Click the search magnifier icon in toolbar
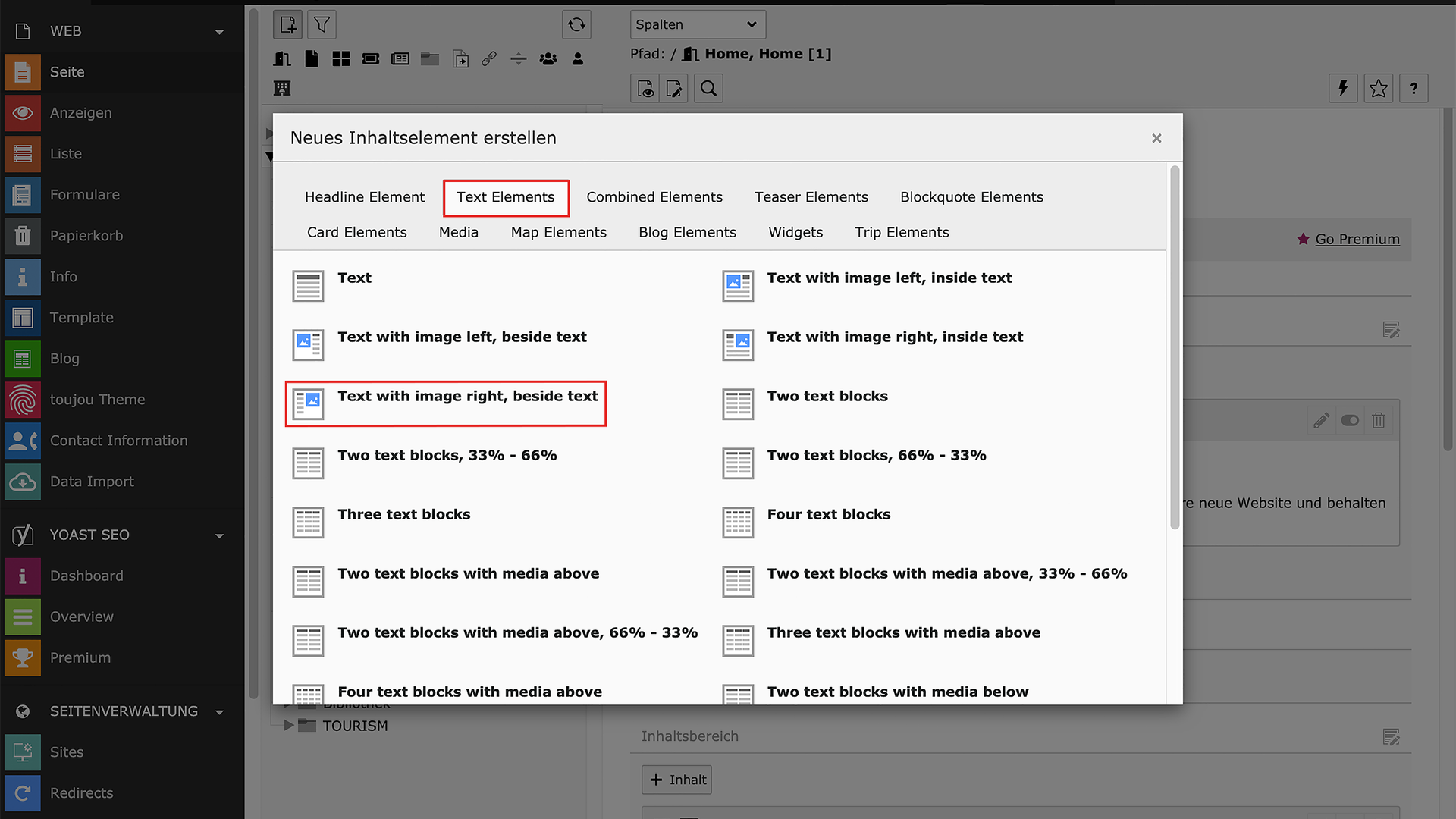Screen dimensions: 1456x819 coord(708,89)
